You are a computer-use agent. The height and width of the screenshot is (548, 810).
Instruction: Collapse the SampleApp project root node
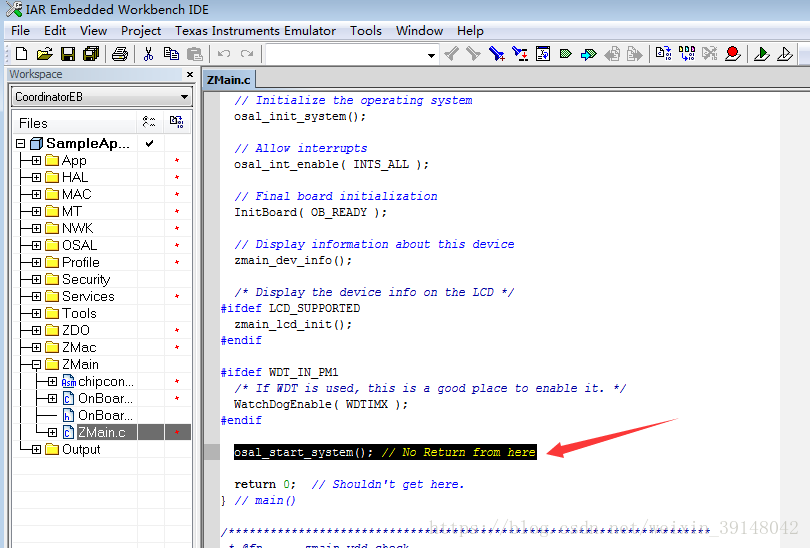point(21,144)
